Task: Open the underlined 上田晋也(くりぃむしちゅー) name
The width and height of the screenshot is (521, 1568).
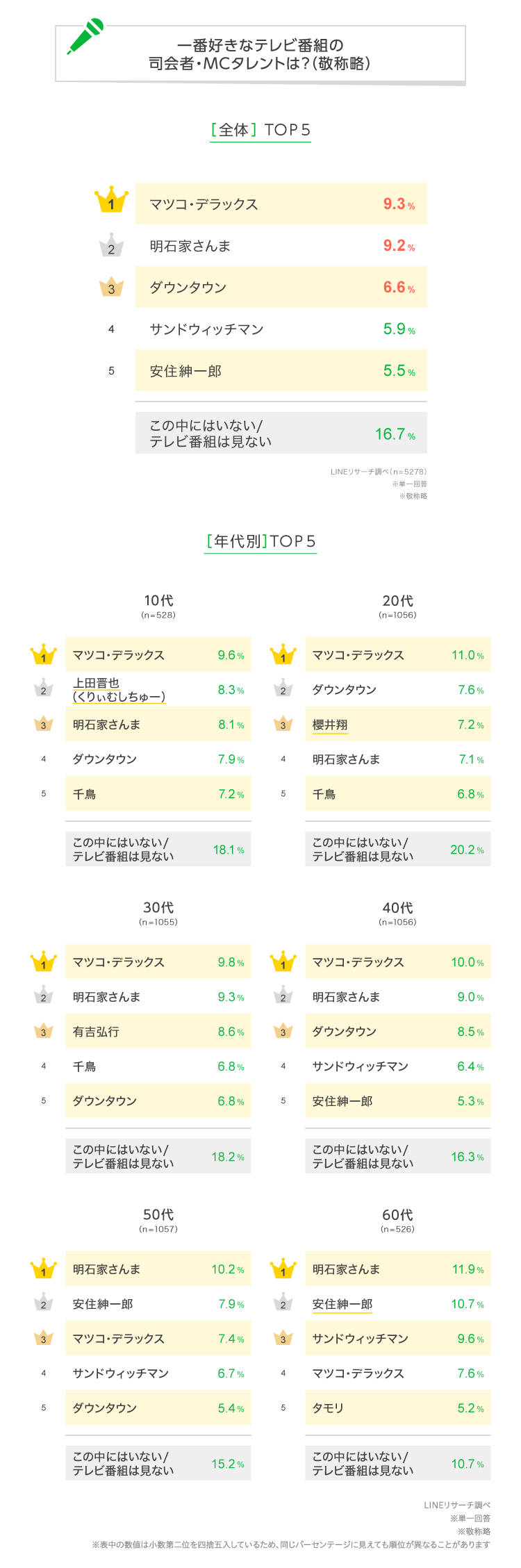Action: (119, 690)
